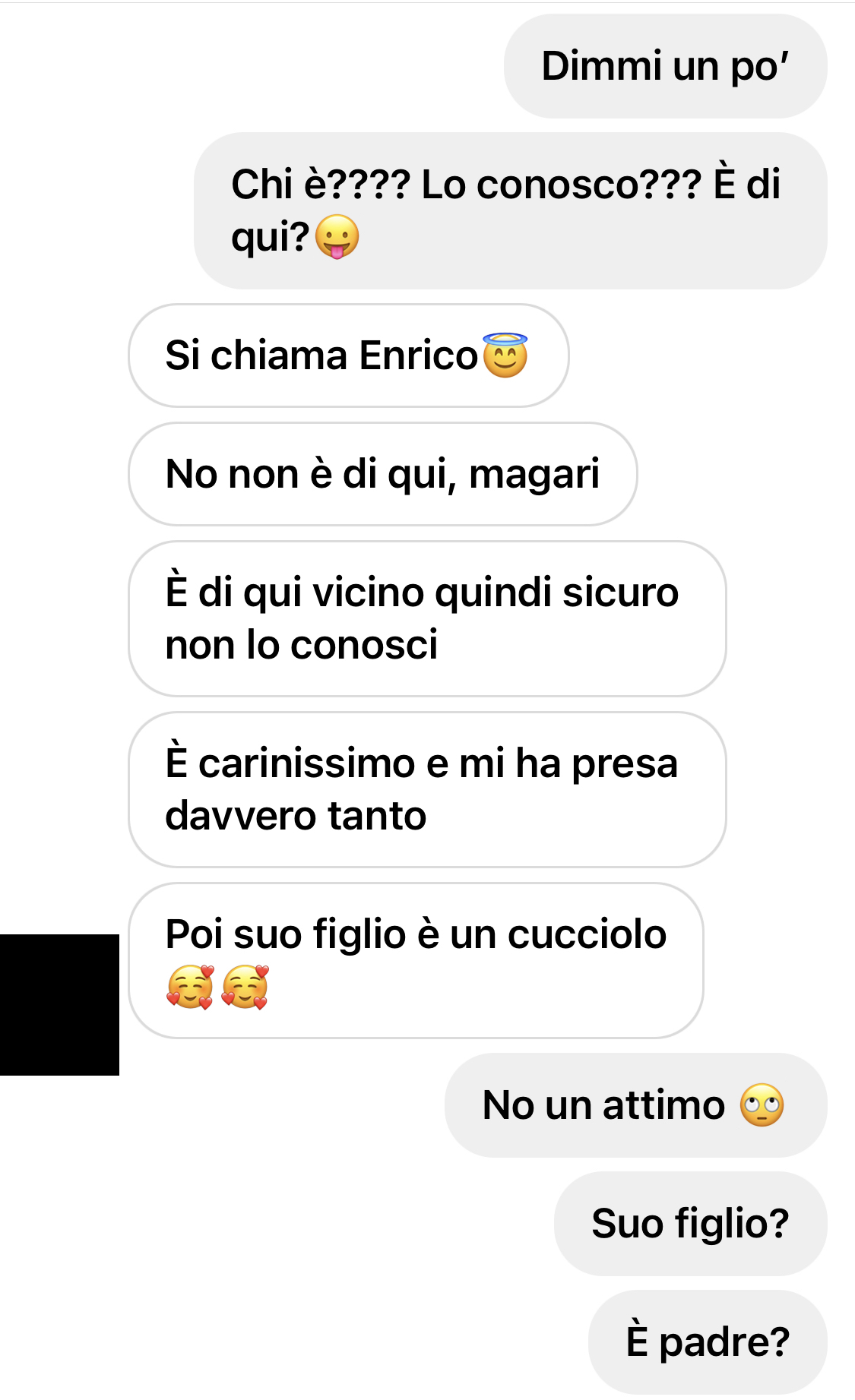The width and height of the screenshot is (855, 1400).
Task: Tap the first hearts smiling face emoji
Action: point(190,987)
